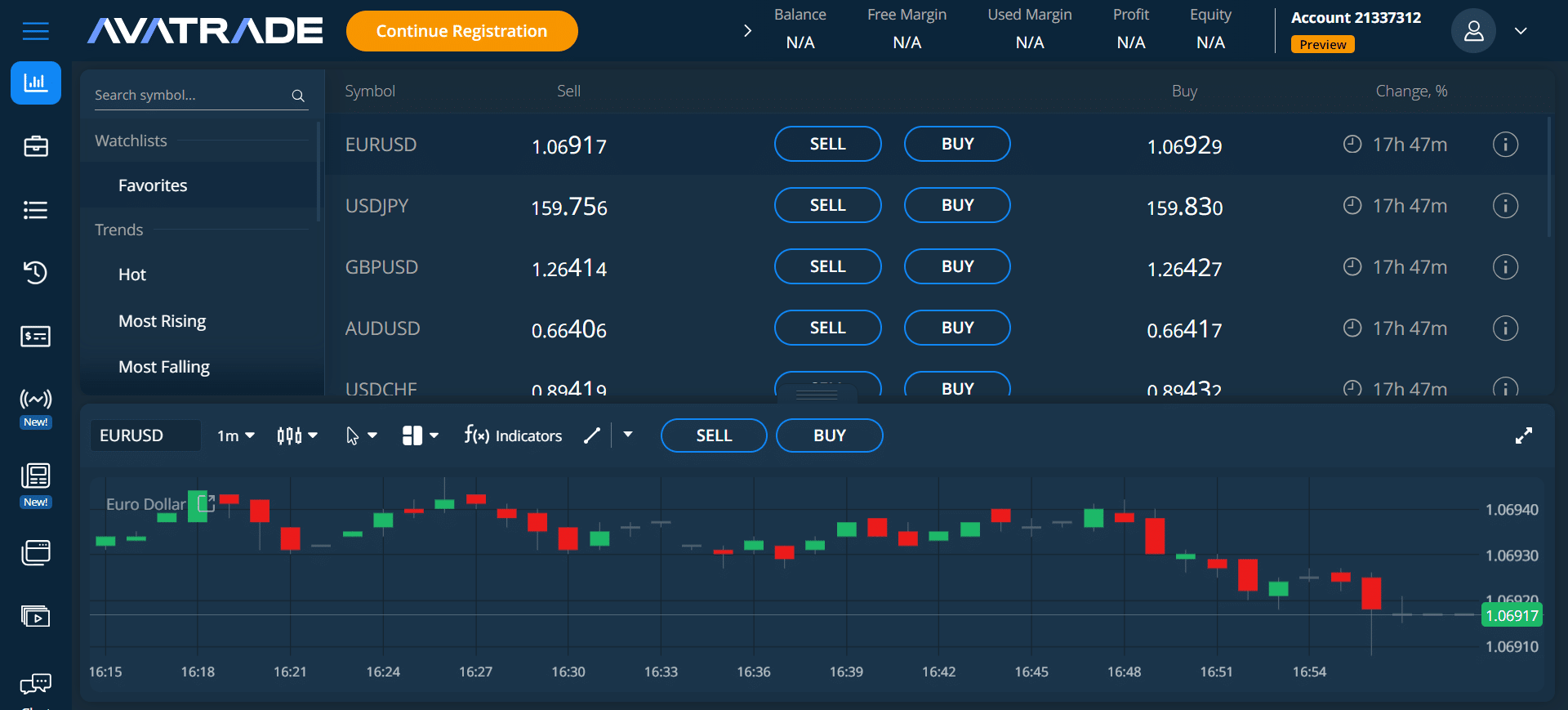Click SELL for AUDUSD row
Screen dimensions: 1568x710
coord(828,328)
